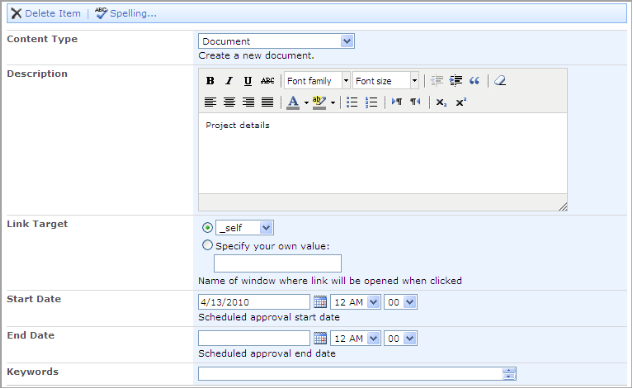Click the Keywords field spinner control
Screen dimensions: 633x389
tap(509, 374)
